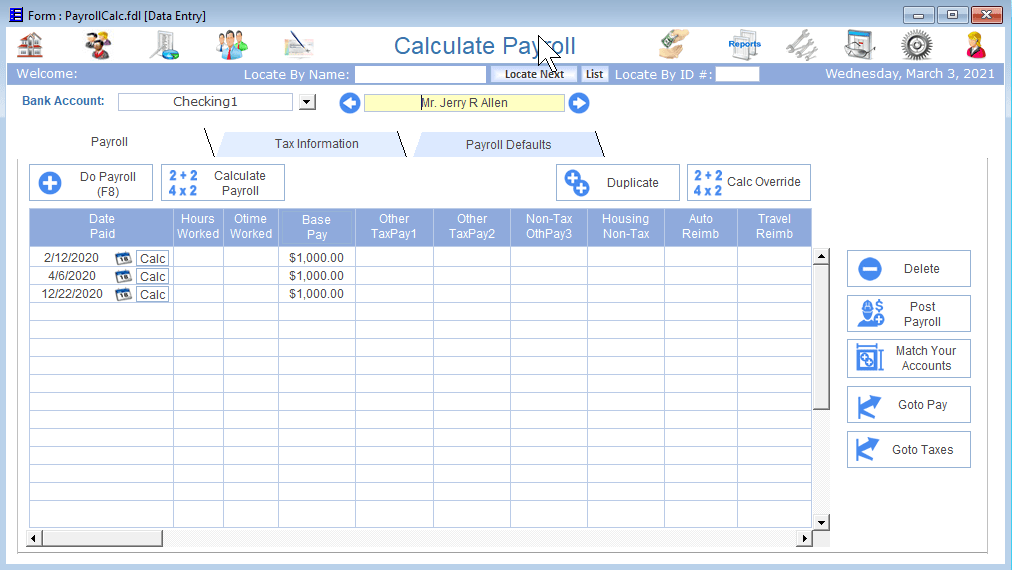1012x570 pixels.
Task: Click the Duplicate button
Action: [x=618, y=183]
